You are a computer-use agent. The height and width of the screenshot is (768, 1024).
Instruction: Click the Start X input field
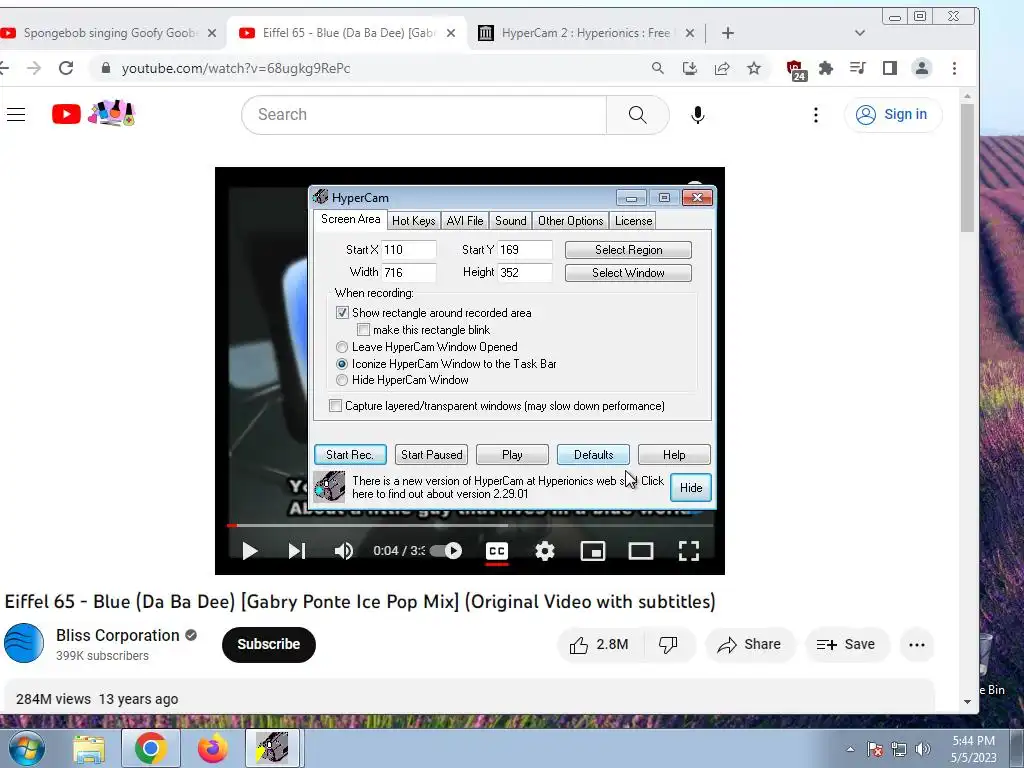pyautogui.click(x=409, y=250)
